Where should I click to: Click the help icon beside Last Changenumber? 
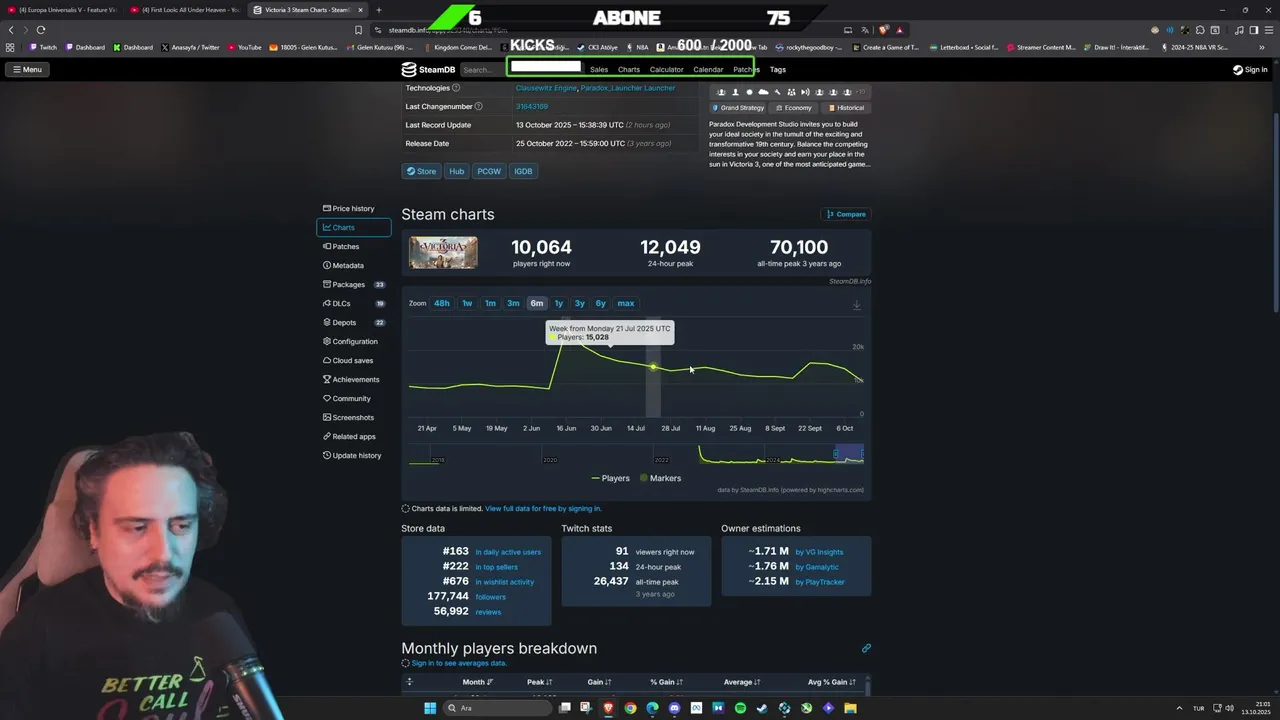[x=478, y=106]
